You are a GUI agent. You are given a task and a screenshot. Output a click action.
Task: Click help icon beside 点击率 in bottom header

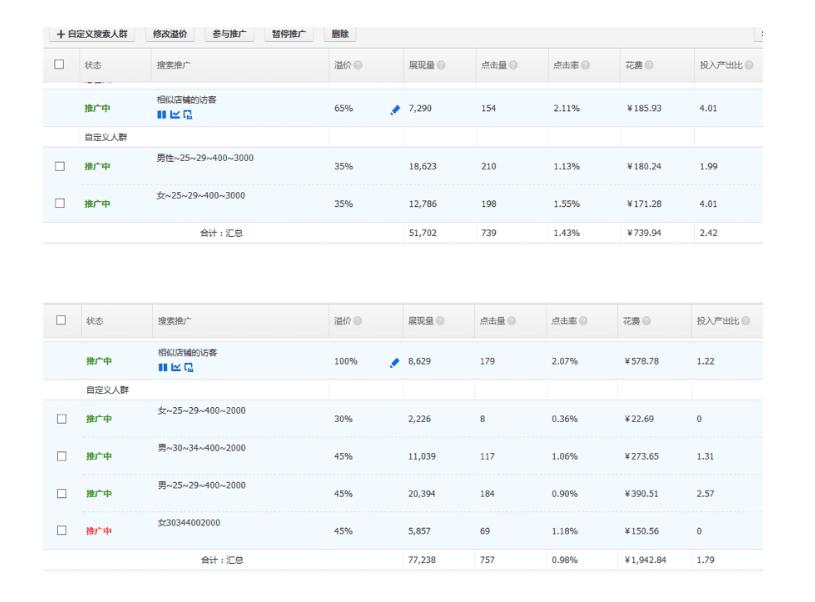point(583,321)
